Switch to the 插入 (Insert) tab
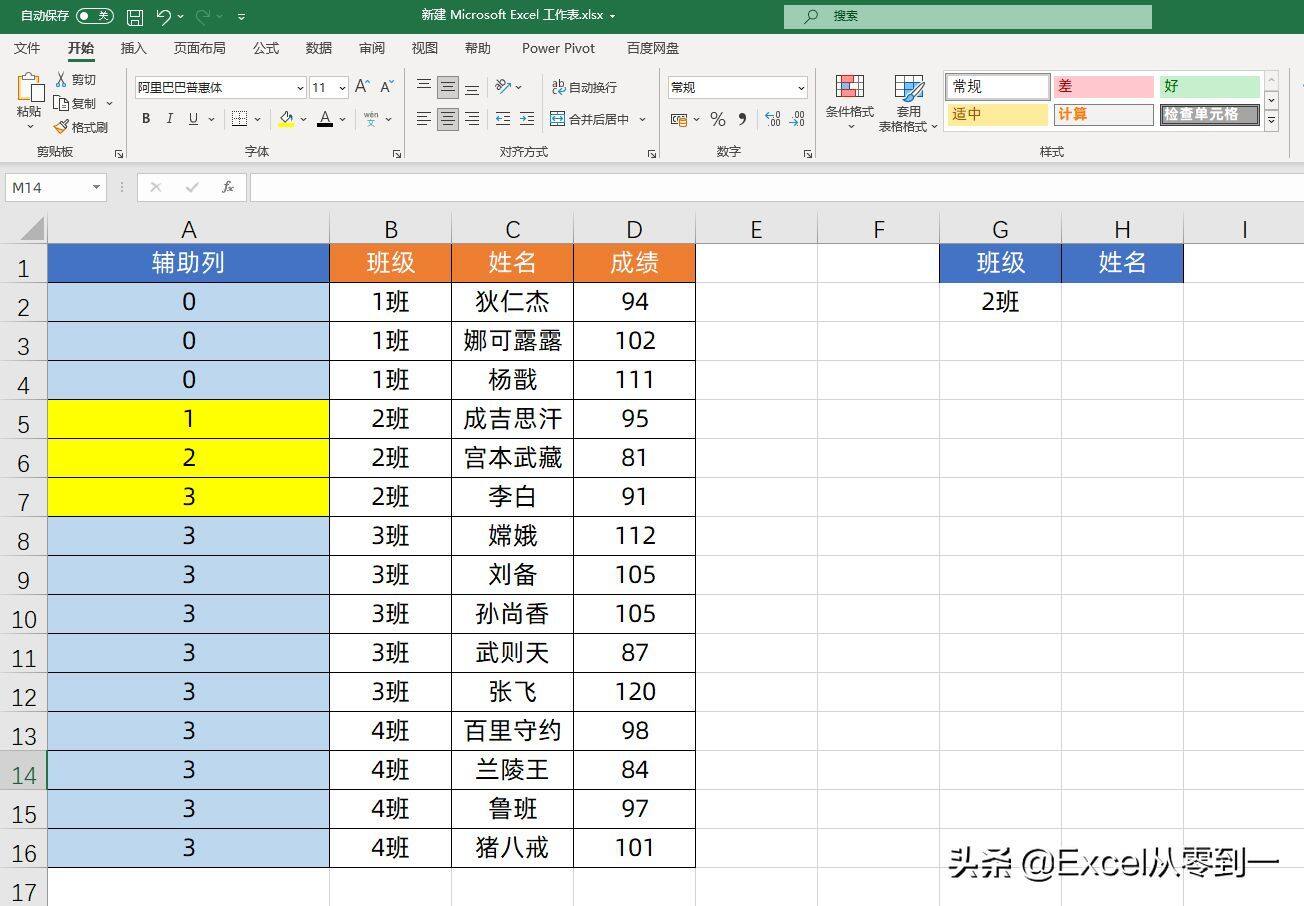The image size is (1304, 906). 133,48
